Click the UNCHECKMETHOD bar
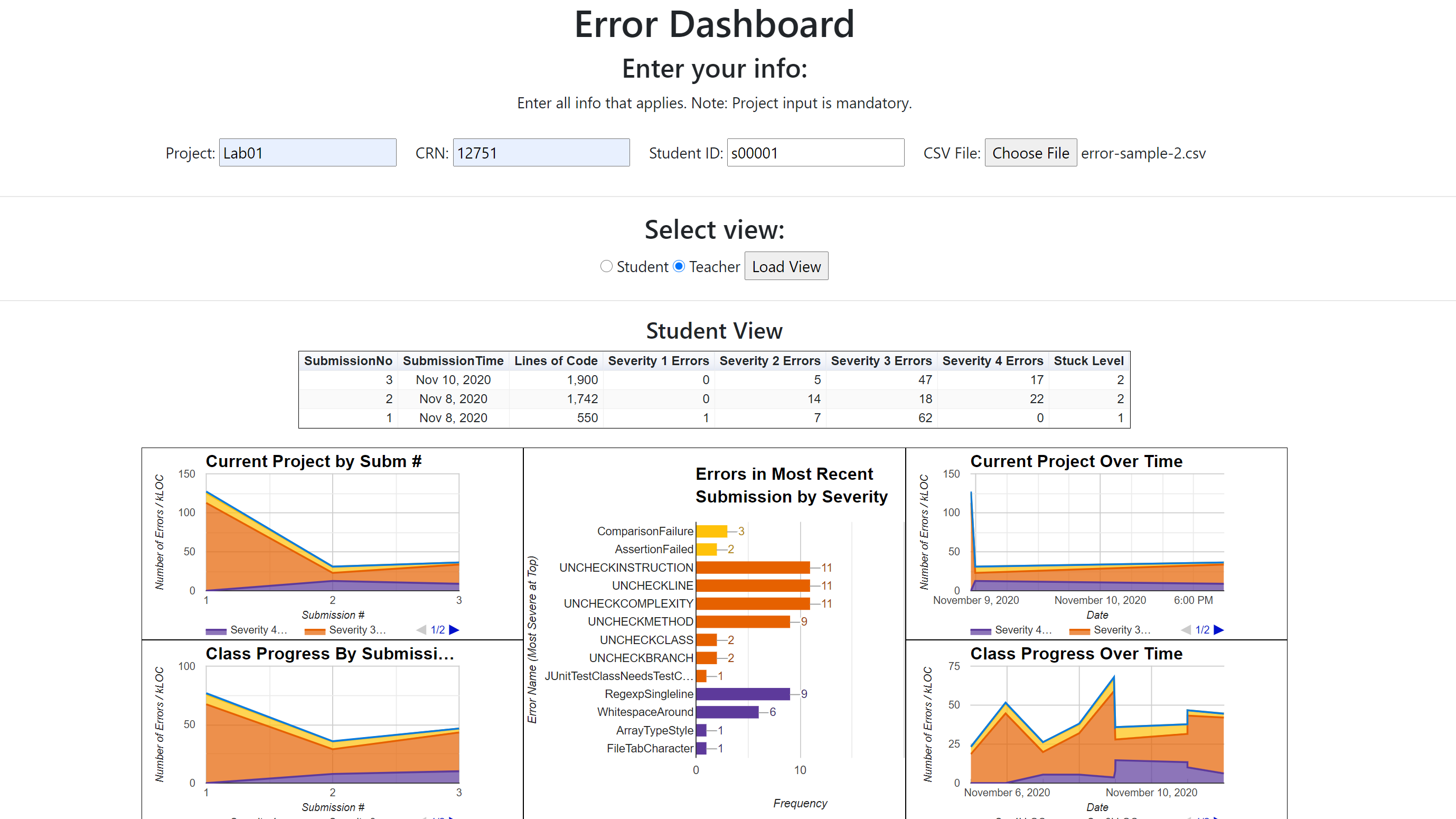The width and height of the screenshot is (1456, 819). click(x=743, y=621)
